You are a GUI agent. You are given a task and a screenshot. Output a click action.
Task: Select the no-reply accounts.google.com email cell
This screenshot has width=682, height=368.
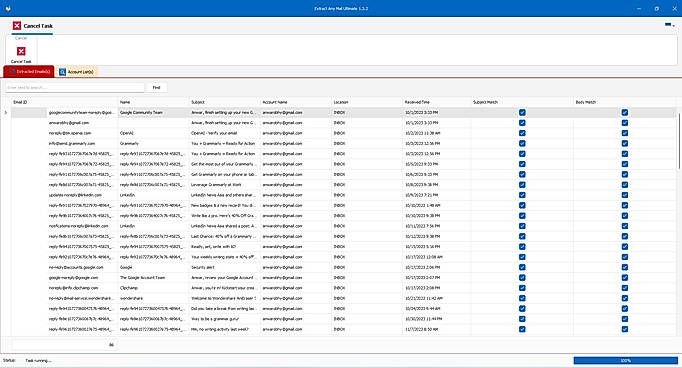(x=83, y=268)
